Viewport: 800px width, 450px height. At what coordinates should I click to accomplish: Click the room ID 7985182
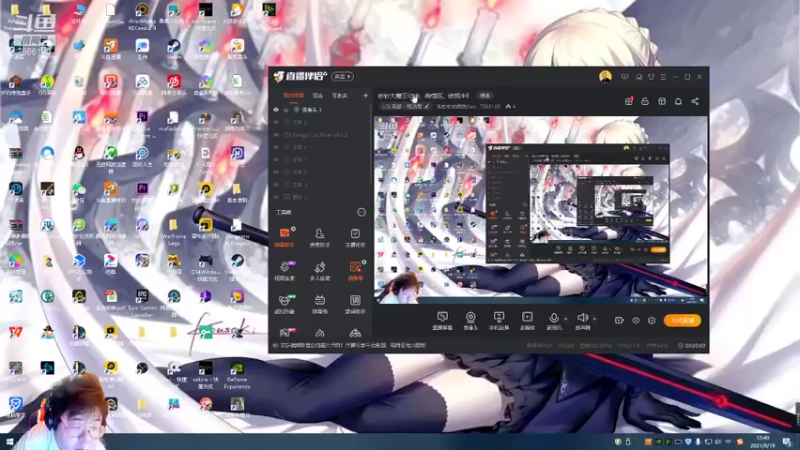point(490,107)
